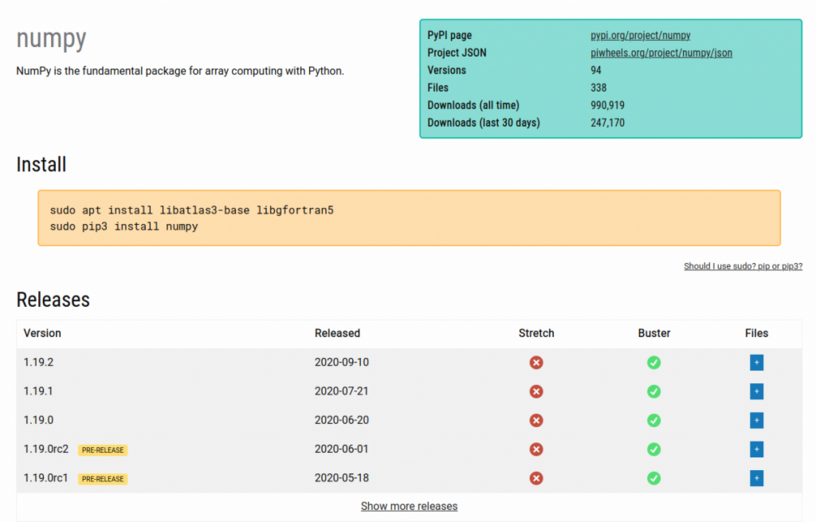This screenshot has height=522, width=816.
Task: Click plus icon for 1.19.0rc2 files
Action: coord(756,449)
